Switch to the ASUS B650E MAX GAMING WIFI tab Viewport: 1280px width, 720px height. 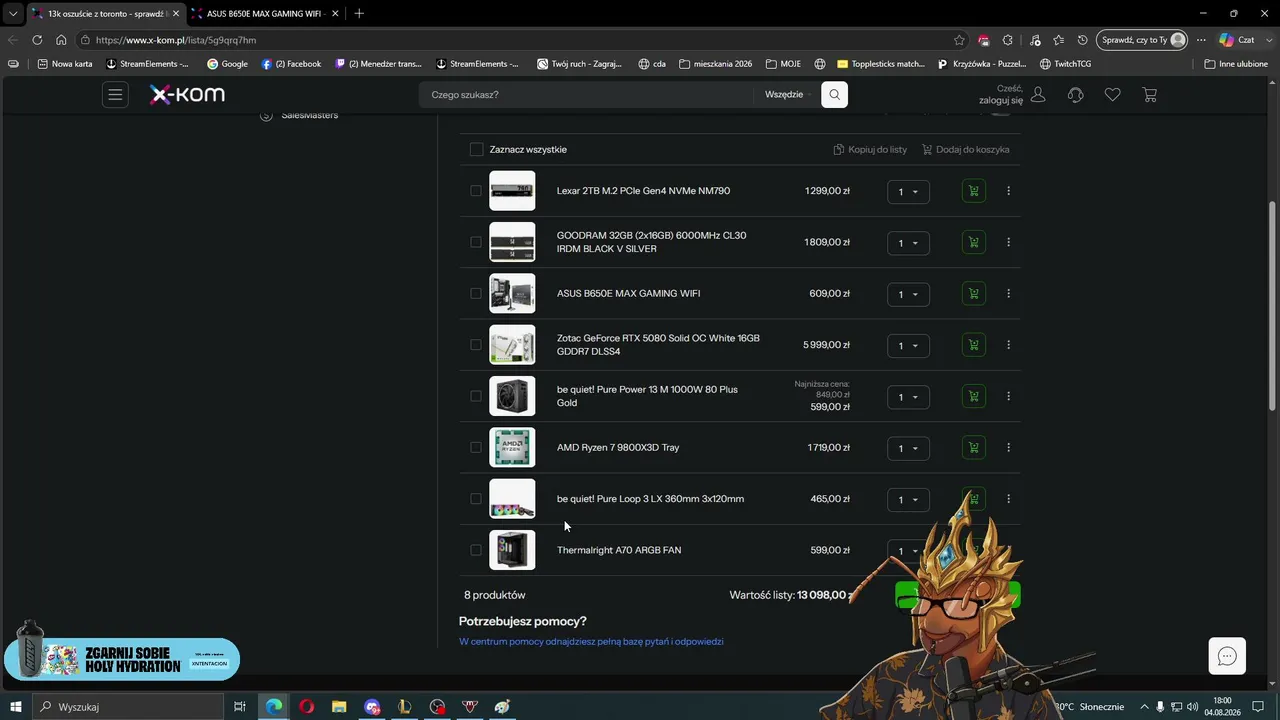263,13
